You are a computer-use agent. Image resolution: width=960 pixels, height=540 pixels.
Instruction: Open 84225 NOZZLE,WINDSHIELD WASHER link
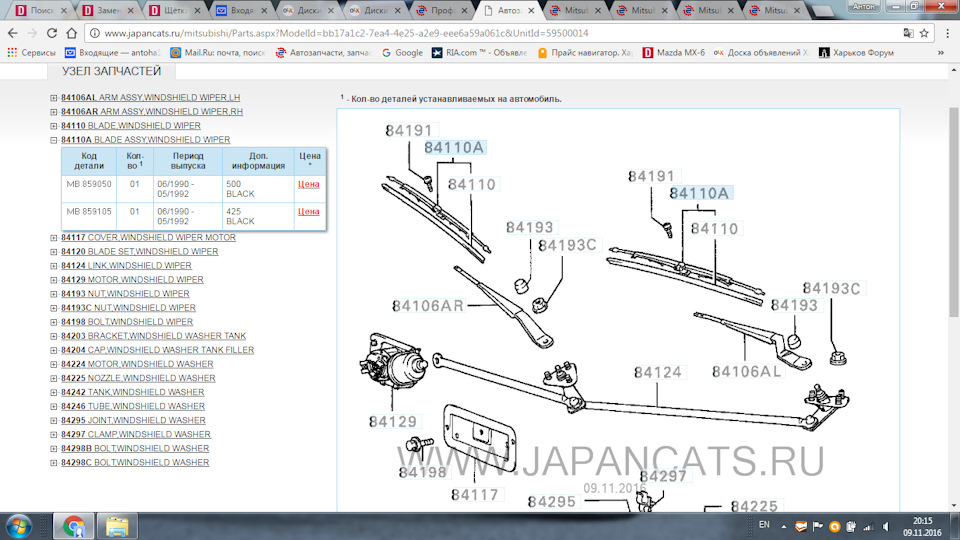[x=138, y=378]
